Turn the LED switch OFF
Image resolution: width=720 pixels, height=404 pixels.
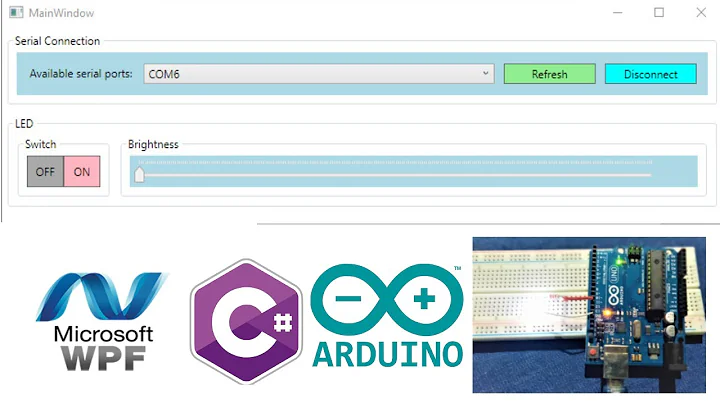point(45,171)
